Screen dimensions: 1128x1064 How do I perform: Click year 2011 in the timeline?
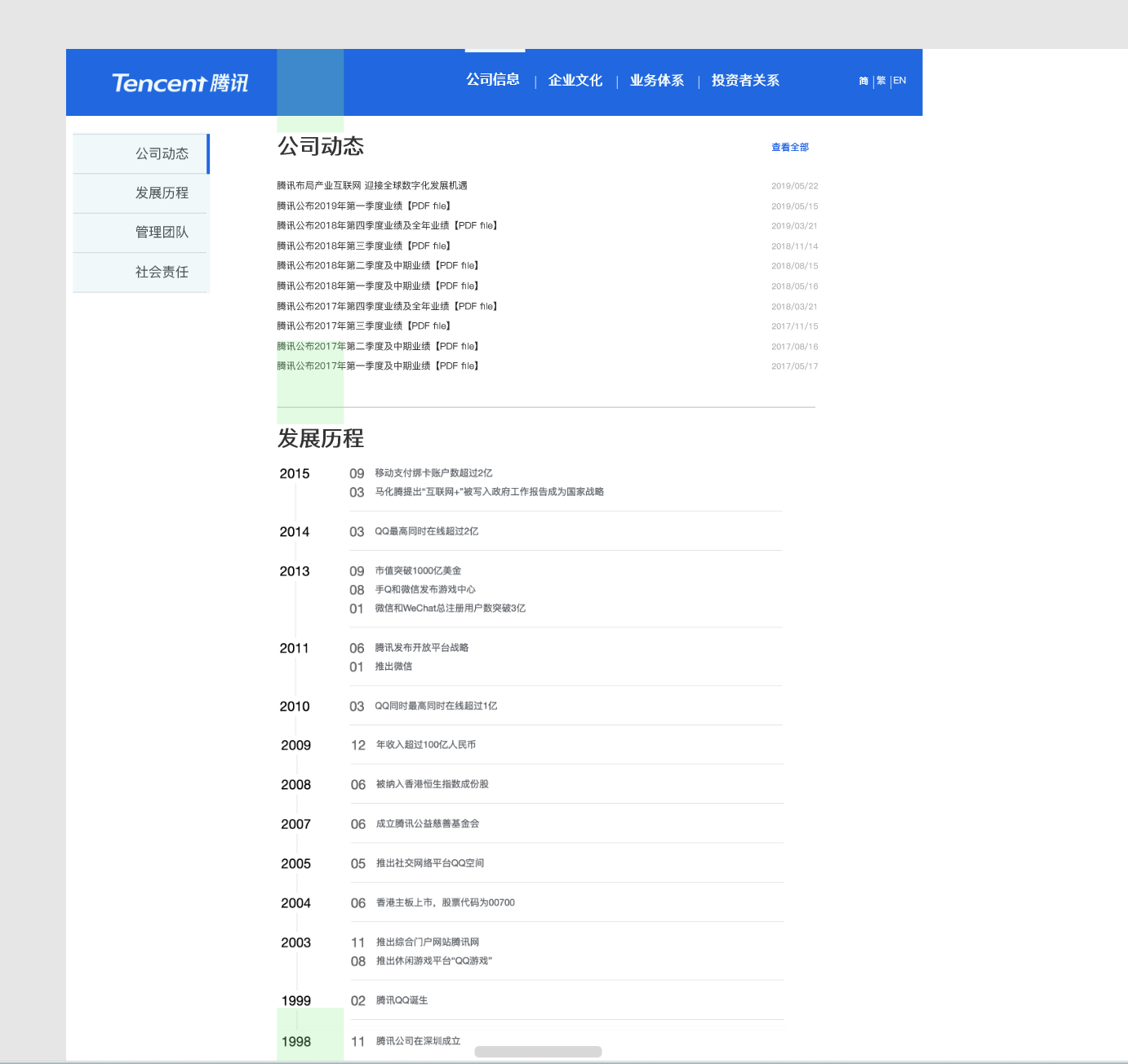(295, 649)
